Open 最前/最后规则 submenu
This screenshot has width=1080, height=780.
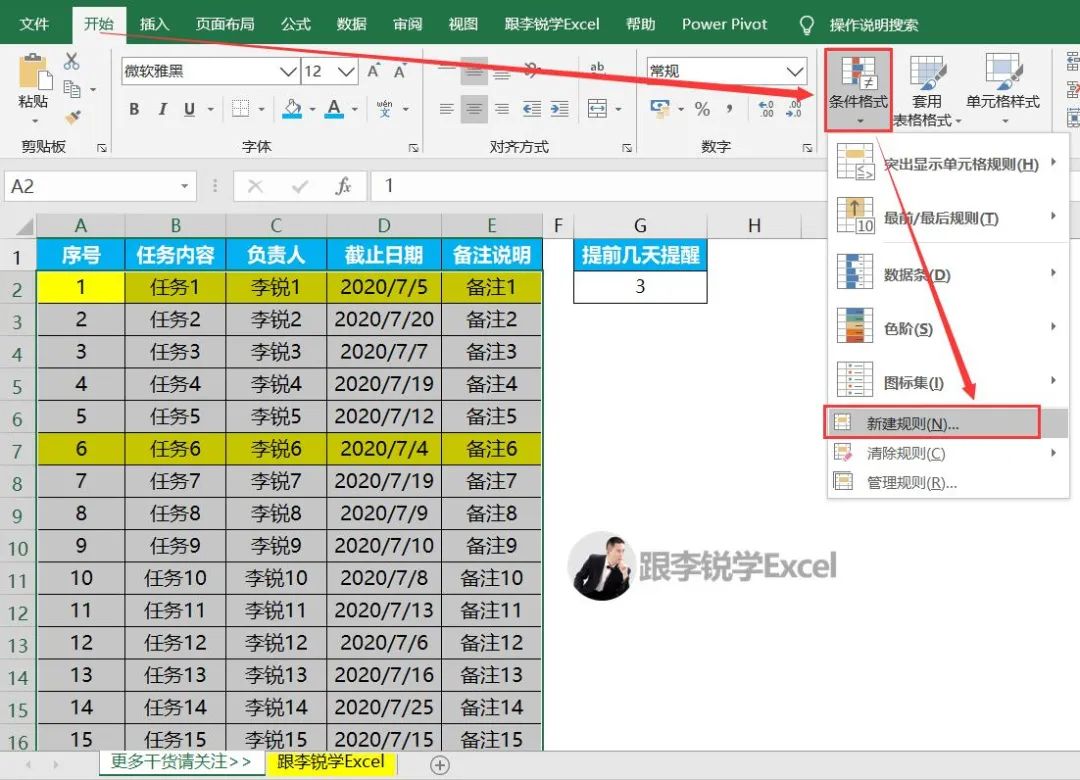[948, 216]
